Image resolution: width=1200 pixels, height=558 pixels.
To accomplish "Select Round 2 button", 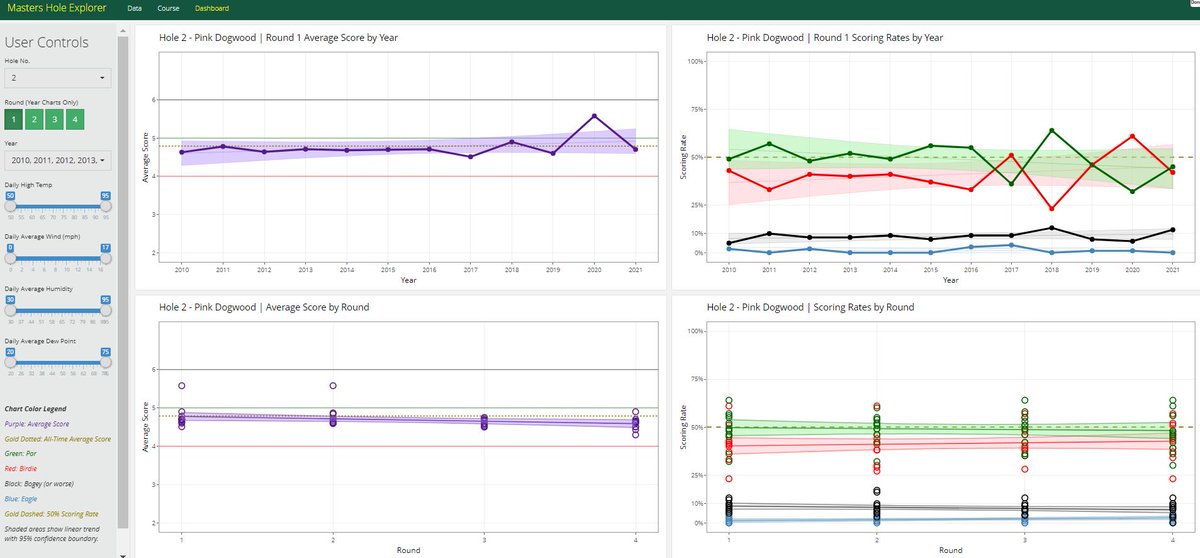I will pyautogui.click(x=34, y=120).
